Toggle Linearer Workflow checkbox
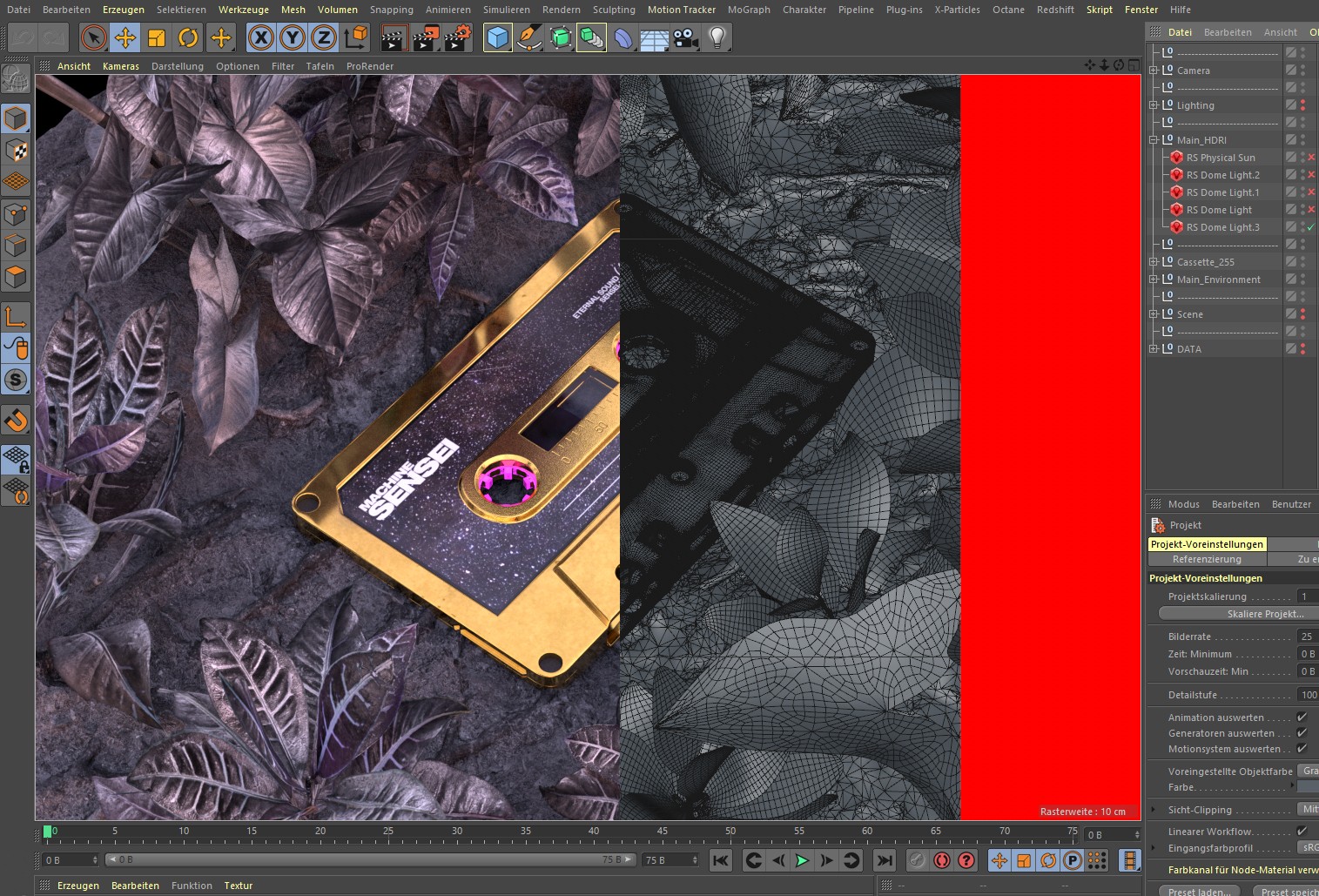Image resolution: width=1319 pixels, height=896 pixels. click(x=1302, y=832)
